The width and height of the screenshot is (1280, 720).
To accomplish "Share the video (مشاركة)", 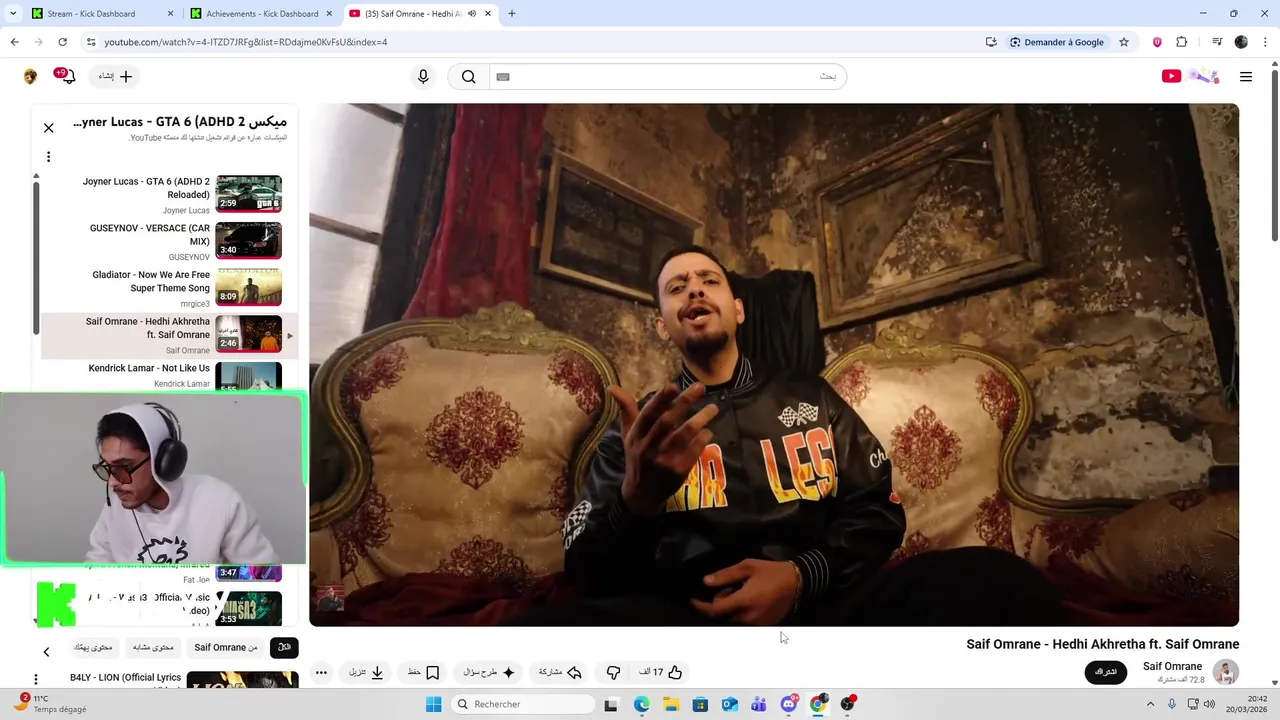I will 560,673.
